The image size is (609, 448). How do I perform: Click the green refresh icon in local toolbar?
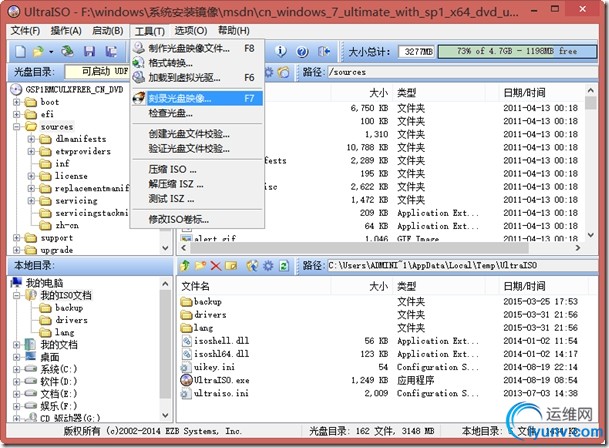click(x=284, y=266)
